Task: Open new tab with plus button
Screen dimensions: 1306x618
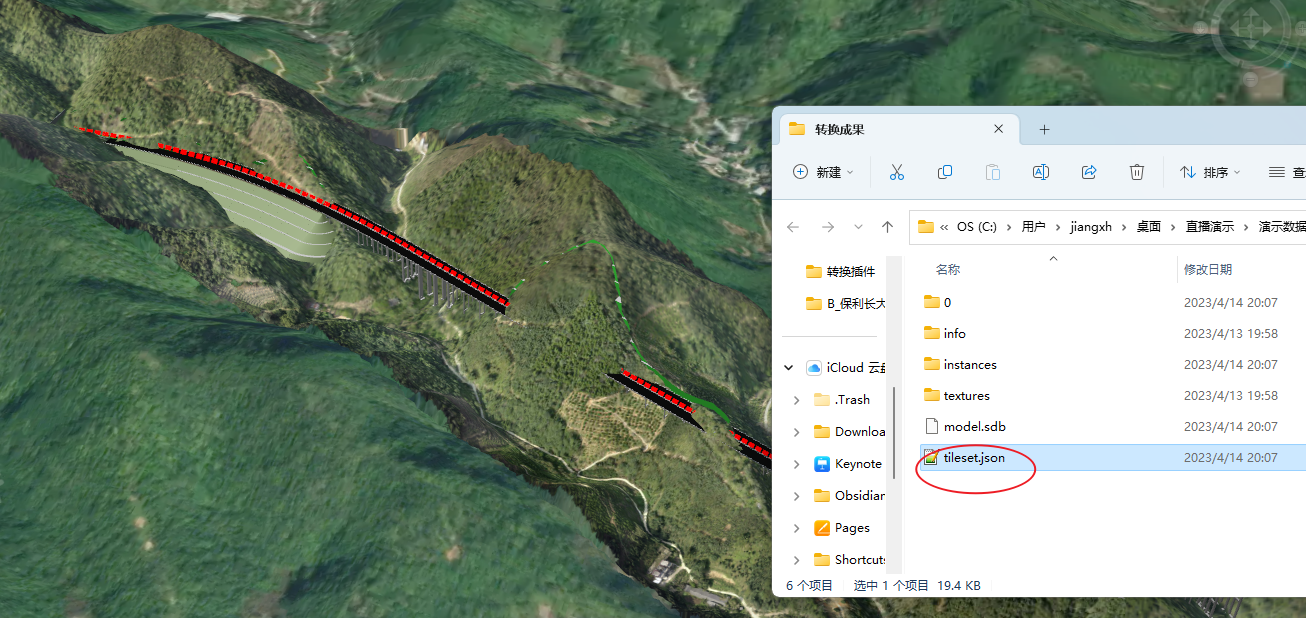Action: (1044, 130)
